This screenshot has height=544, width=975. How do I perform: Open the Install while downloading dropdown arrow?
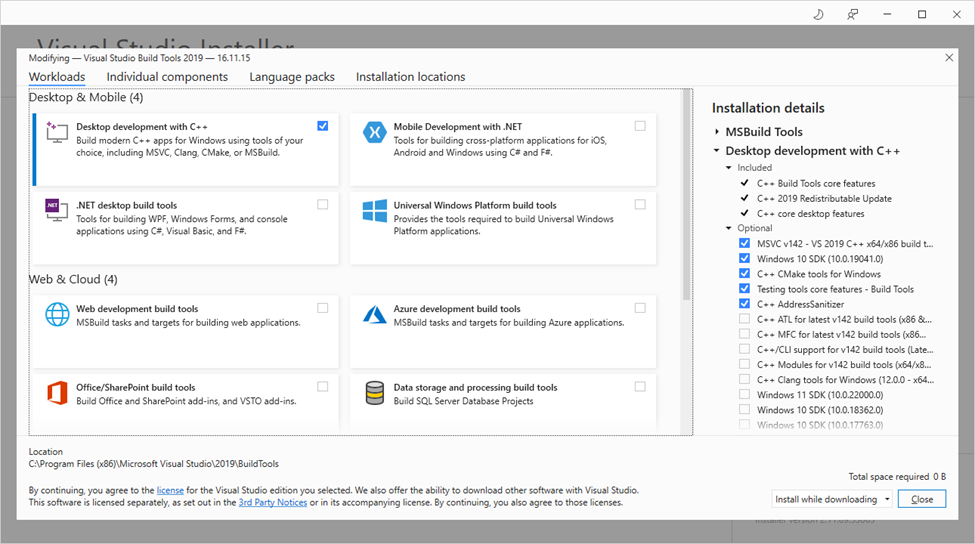coord(887,499)
